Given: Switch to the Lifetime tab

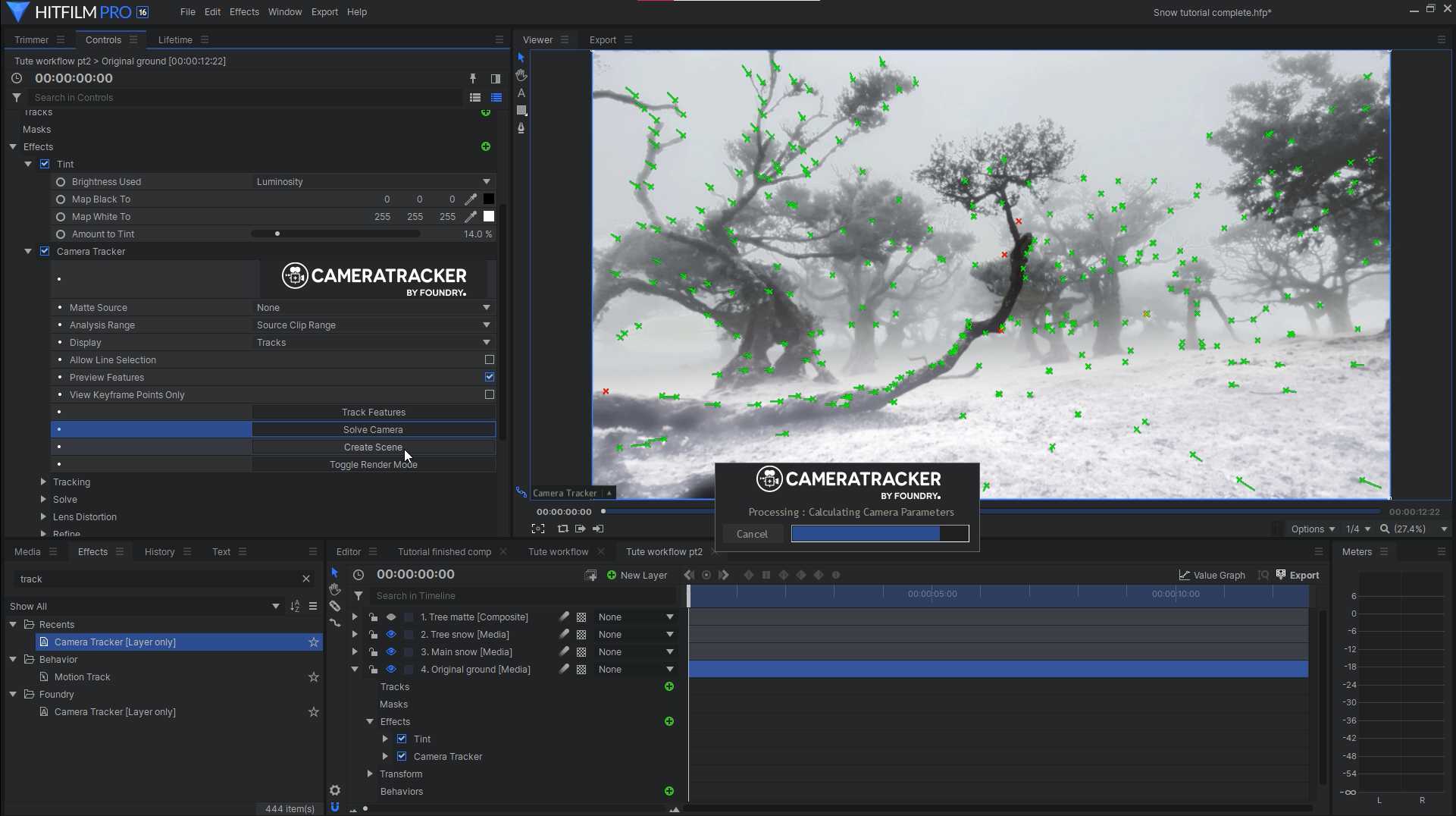Looking at the screenshot, I should click(x=175, y=40).
